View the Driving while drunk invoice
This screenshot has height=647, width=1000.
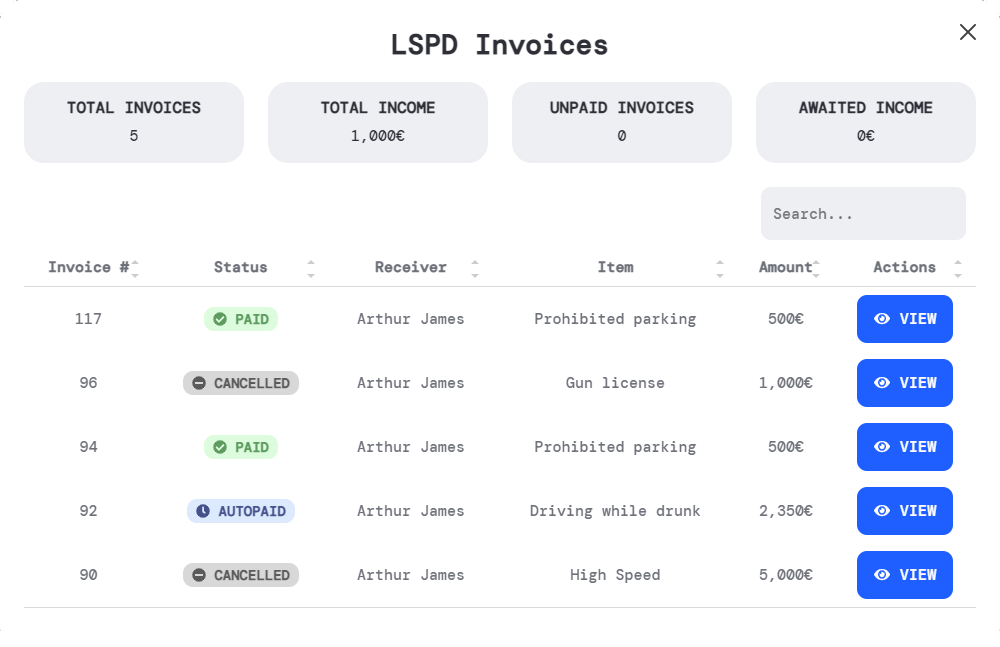click(x=904, y=511)
